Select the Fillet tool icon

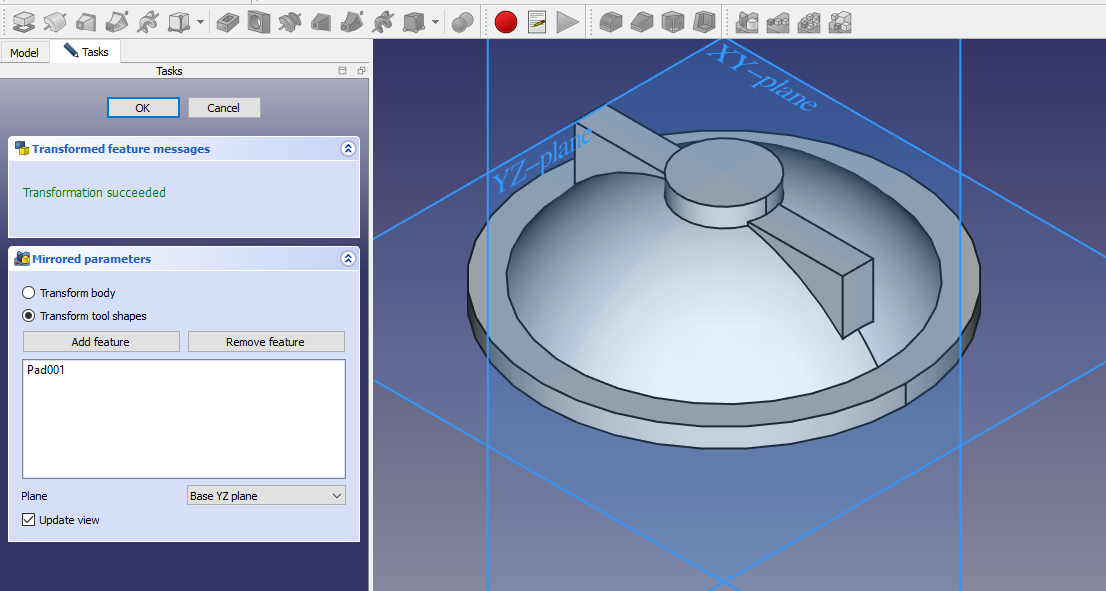(611, 21)
